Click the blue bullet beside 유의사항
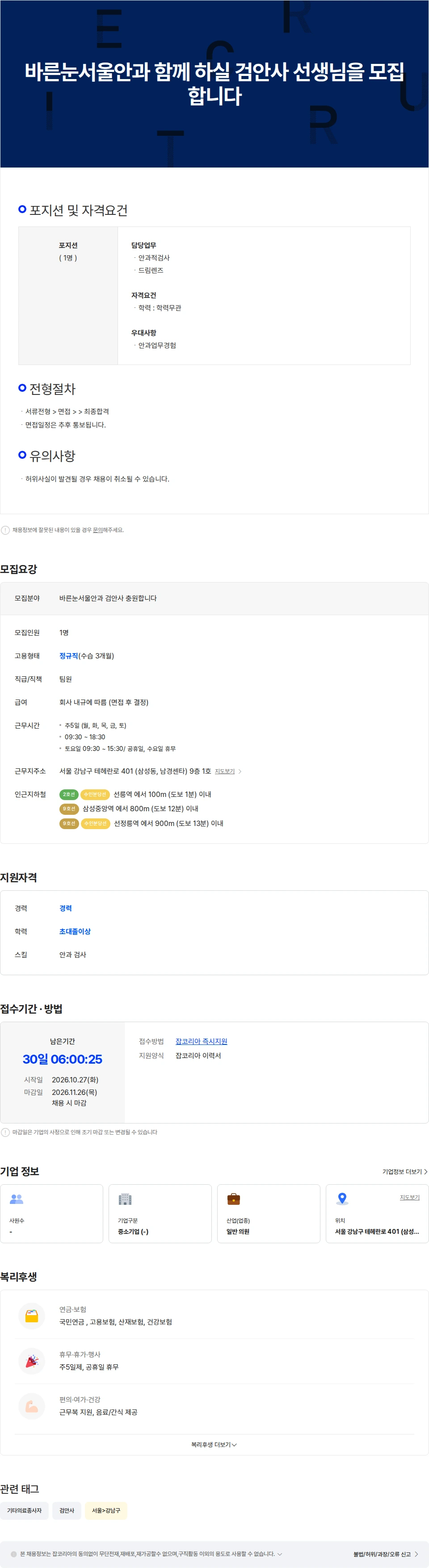Image resolution: width=429 pixels, height=1568 pixels. point(22,454)
